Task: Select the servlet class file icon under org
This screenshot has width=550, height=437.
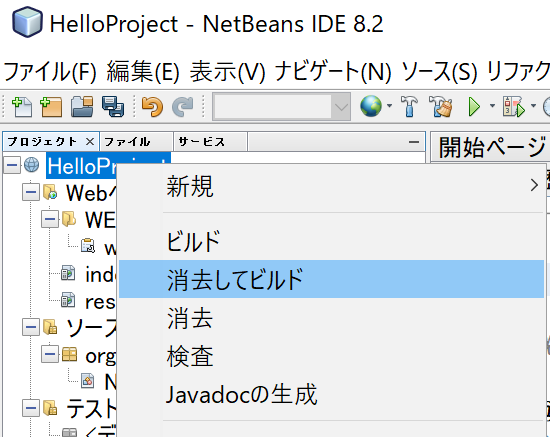Action: [88, 381]
